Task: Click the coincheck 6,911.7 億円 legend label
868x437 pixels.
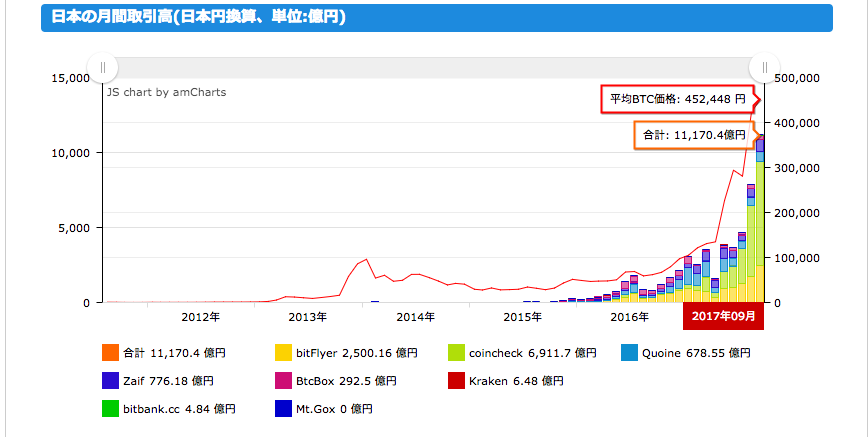Action: coord(533,353)
